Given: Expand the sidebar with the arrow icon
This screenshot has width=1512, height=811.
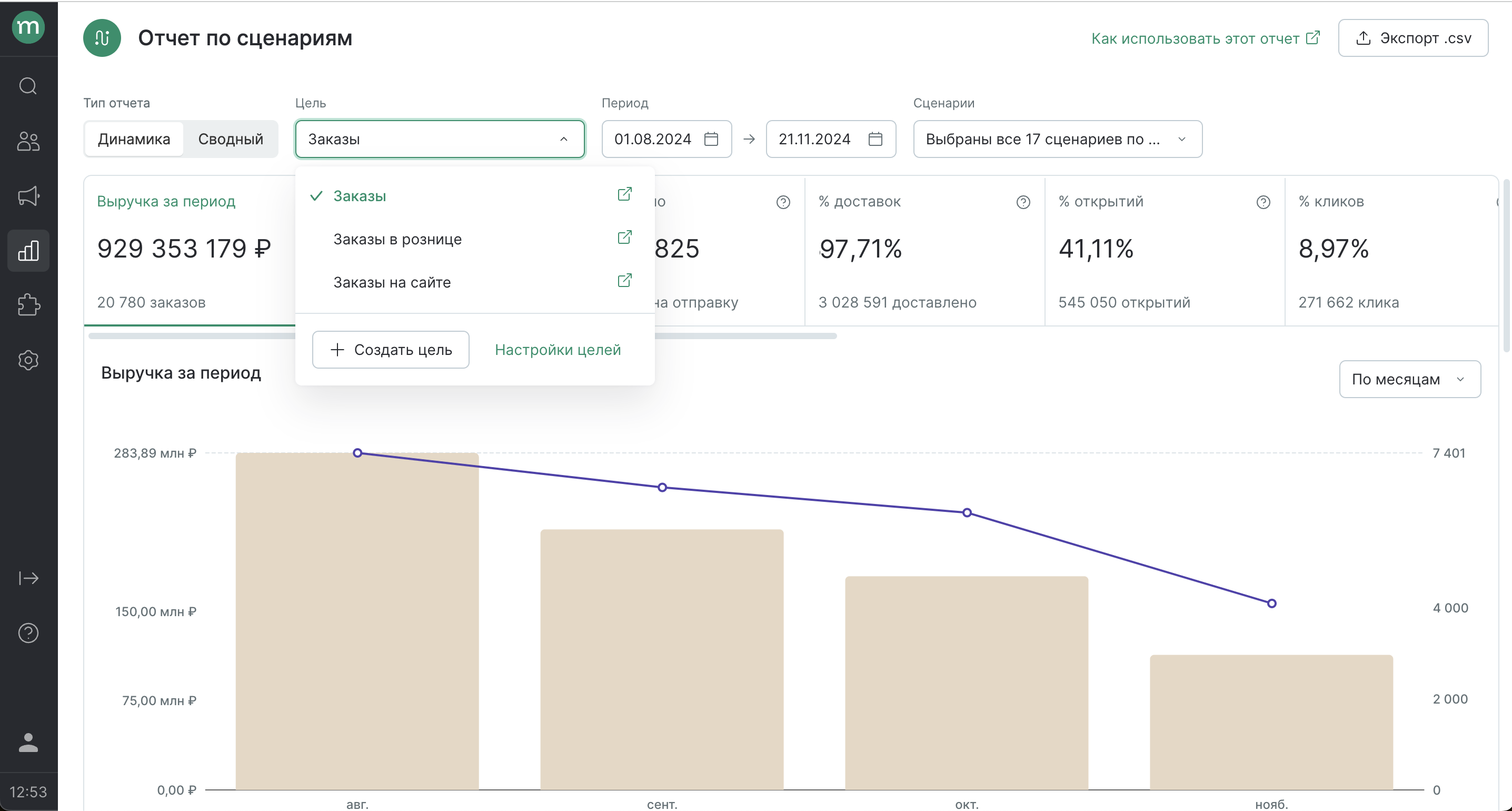Looking at the screenshot, I should point(28,578).
